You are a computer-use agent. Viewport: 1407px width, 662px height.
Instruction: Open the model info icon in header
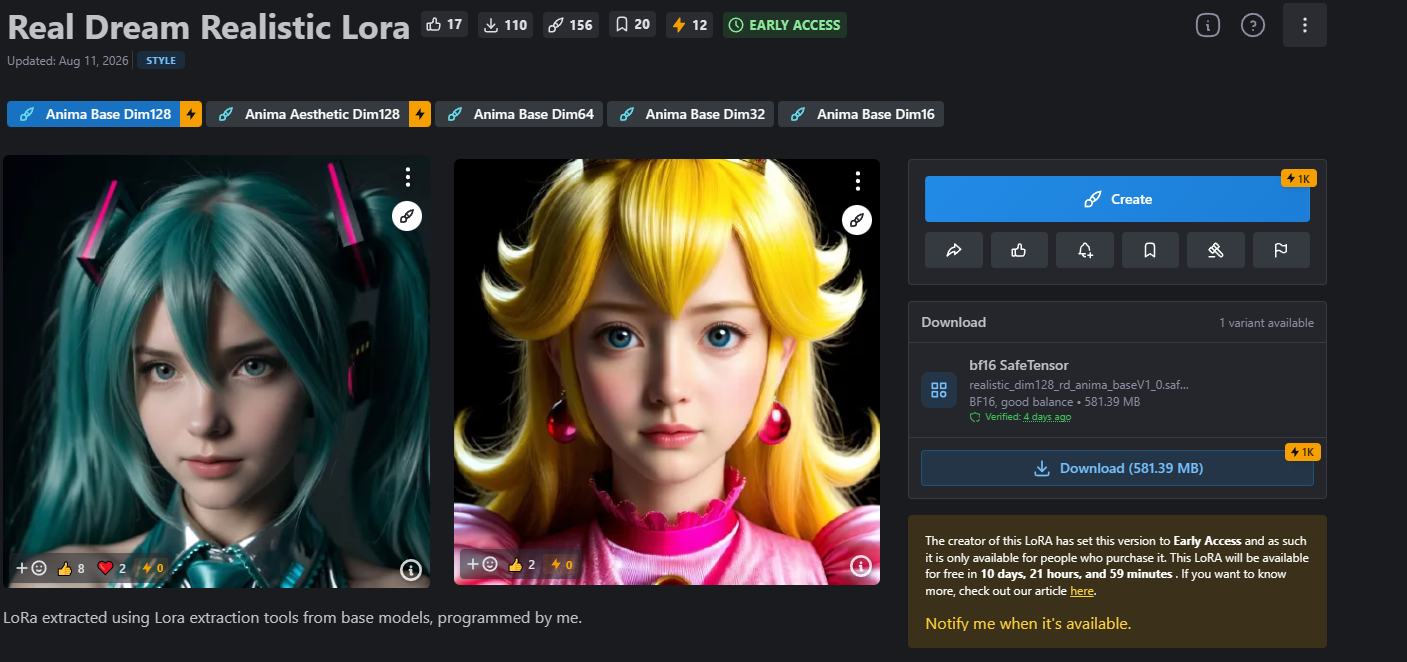click(1208, 25)
